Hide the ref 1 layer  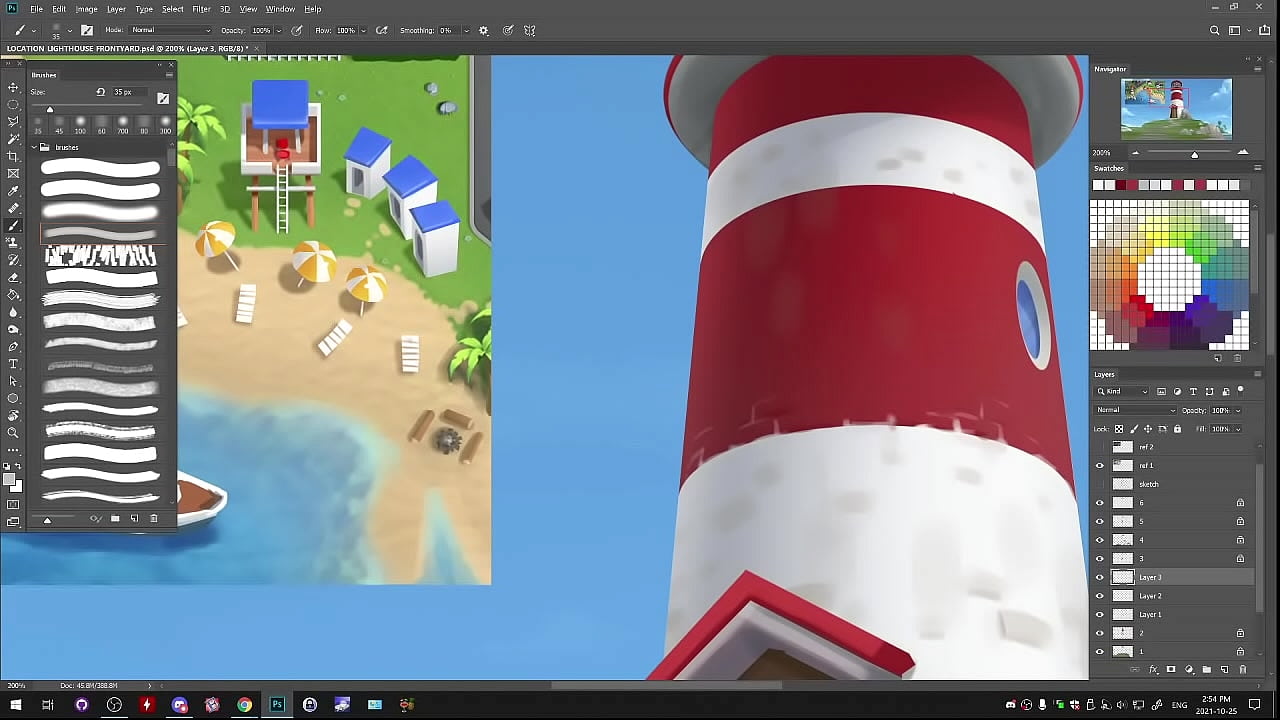(1100, 466)
